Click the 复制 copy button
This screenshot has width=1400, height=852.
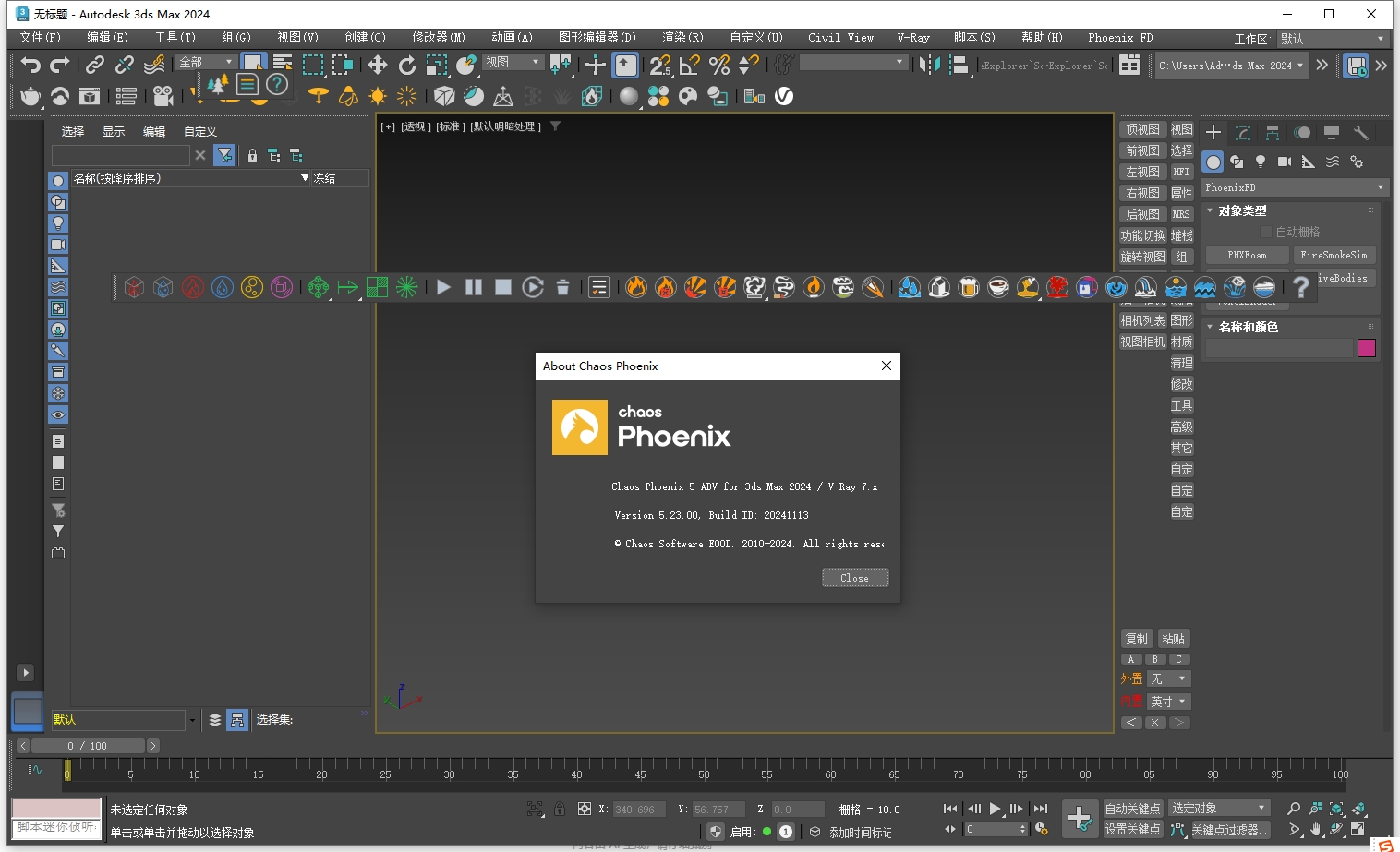pyautogui.click(x=1137, y=639)
